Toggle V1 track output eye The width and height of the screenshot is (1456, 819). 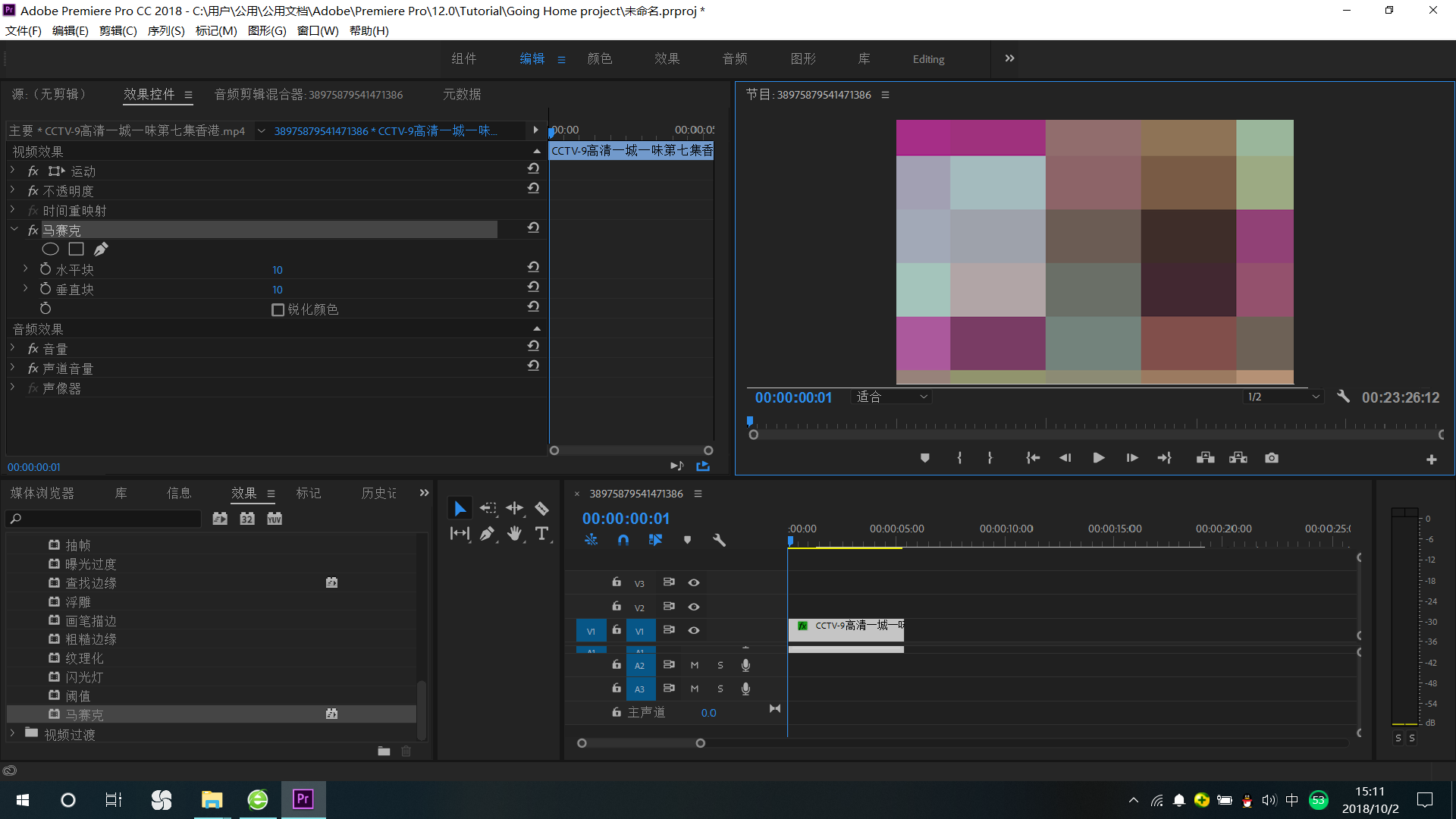click(693, 630)
